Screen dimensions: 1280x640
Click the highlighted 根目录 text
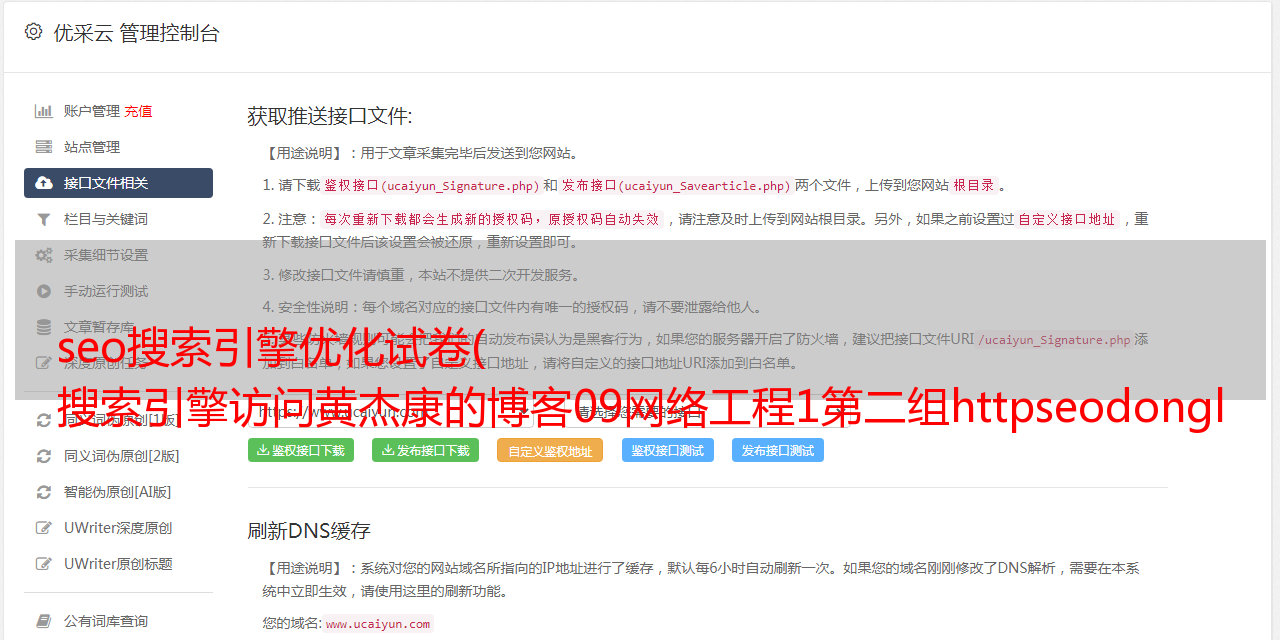[x=974, y=185]
